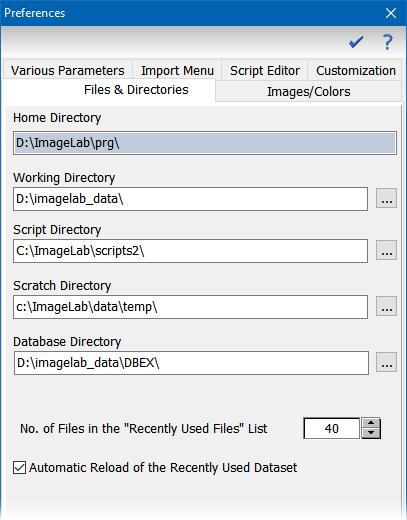Select the Files & Directories tab
The width and height of the screenshot is (407, 520).
pos(136,90)
